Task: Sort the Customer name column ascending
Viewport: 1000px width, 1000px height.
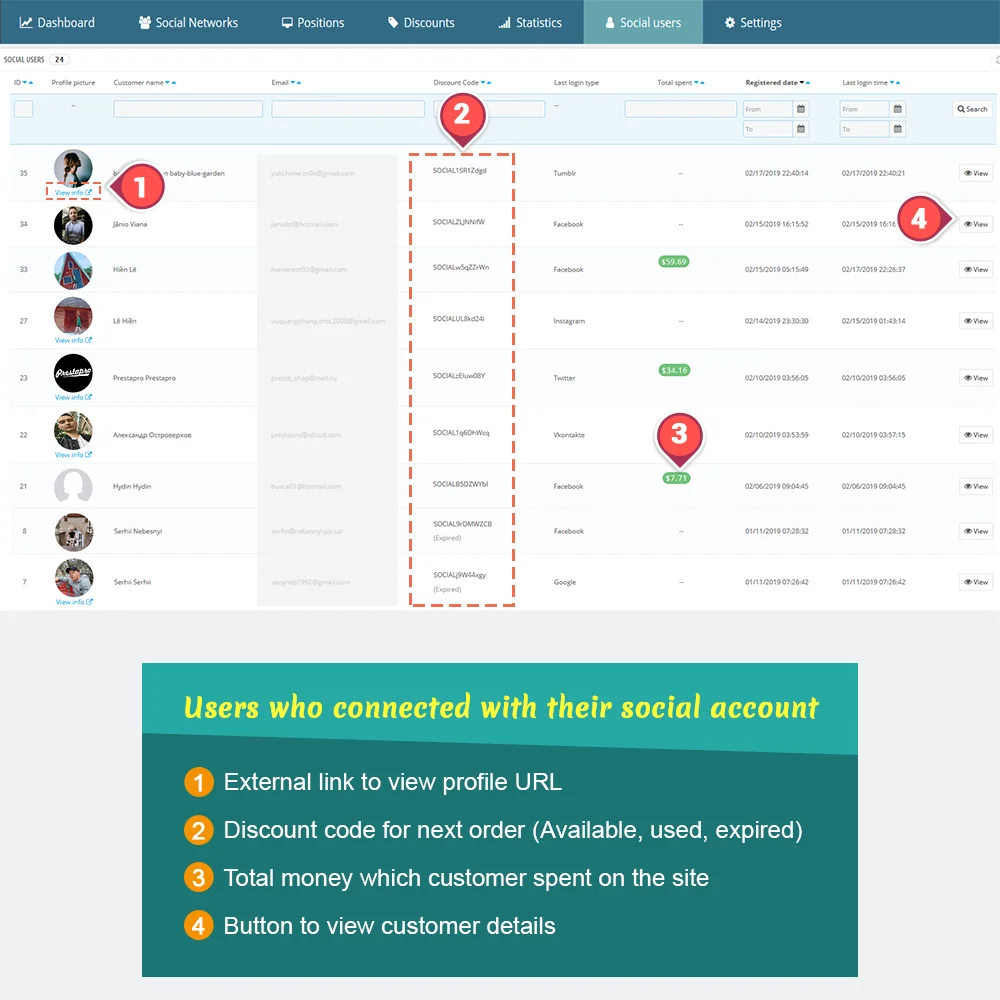Action: coord(173,82)
